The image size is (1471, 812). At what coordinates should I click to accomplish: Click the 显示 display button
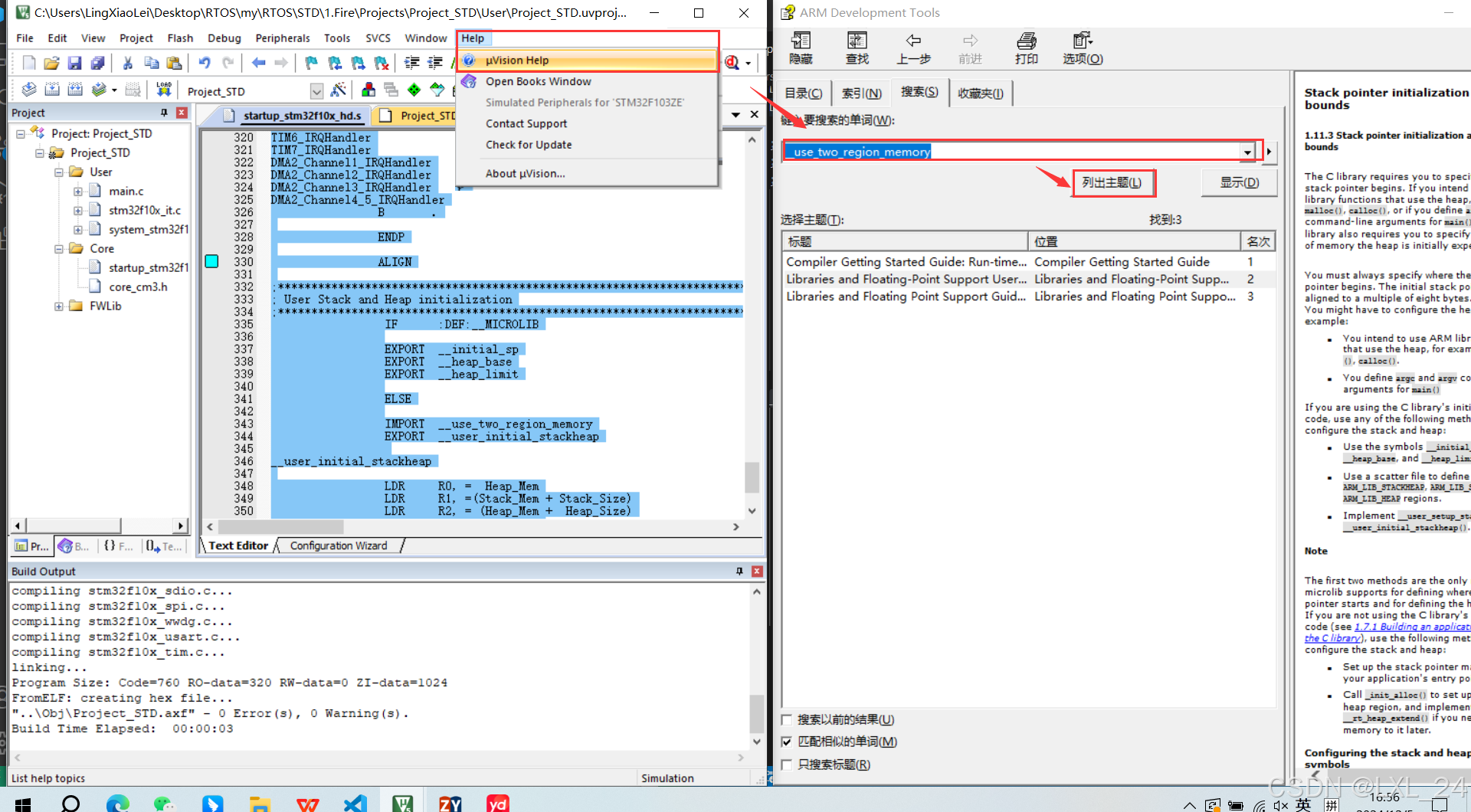click(x=1239, y=182)
